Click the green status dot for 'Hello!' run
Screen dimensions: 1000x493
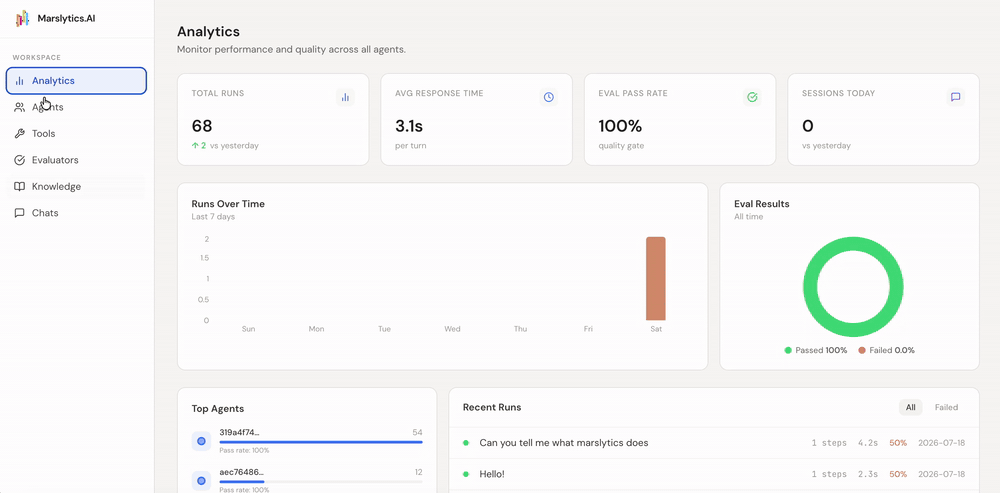point(466,475)
